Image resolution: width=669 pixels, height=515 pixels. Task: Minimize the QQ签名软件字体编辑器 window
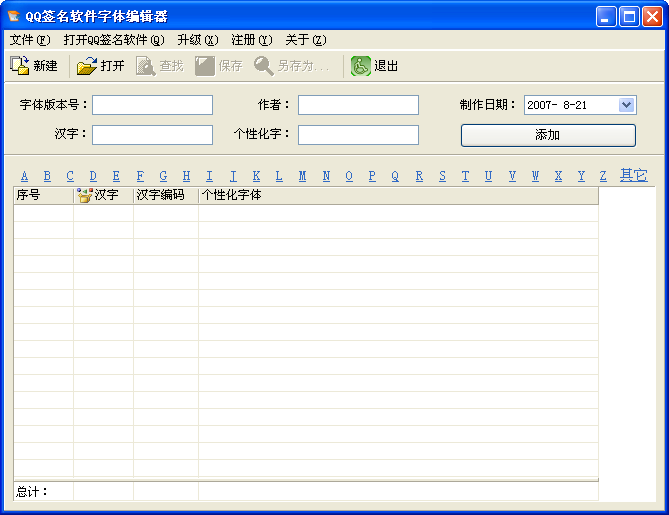(606, 17)
